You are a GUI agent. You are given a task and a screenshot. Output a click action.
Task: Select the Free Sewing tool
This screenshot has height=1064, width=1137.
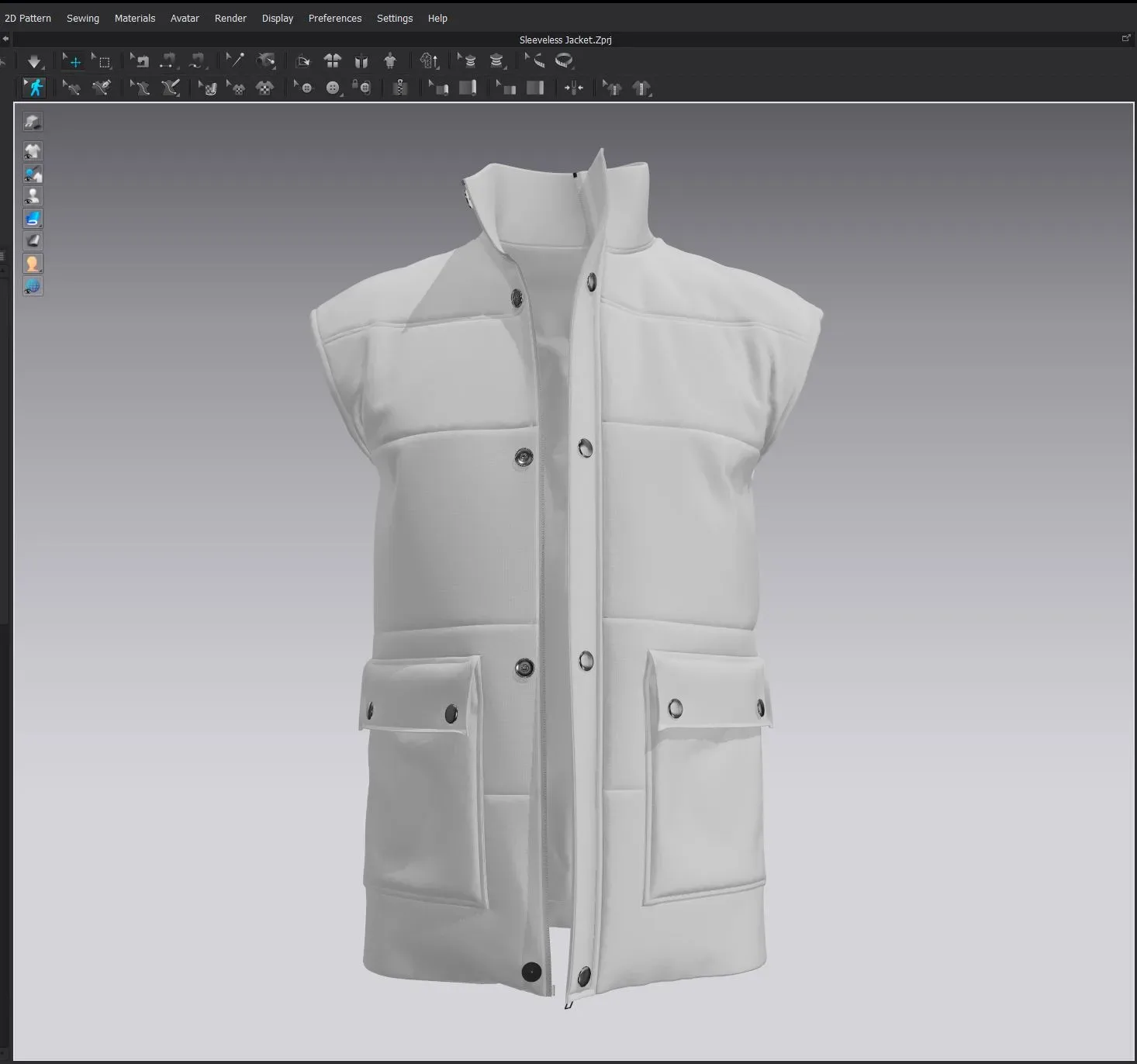click(199, 61)
